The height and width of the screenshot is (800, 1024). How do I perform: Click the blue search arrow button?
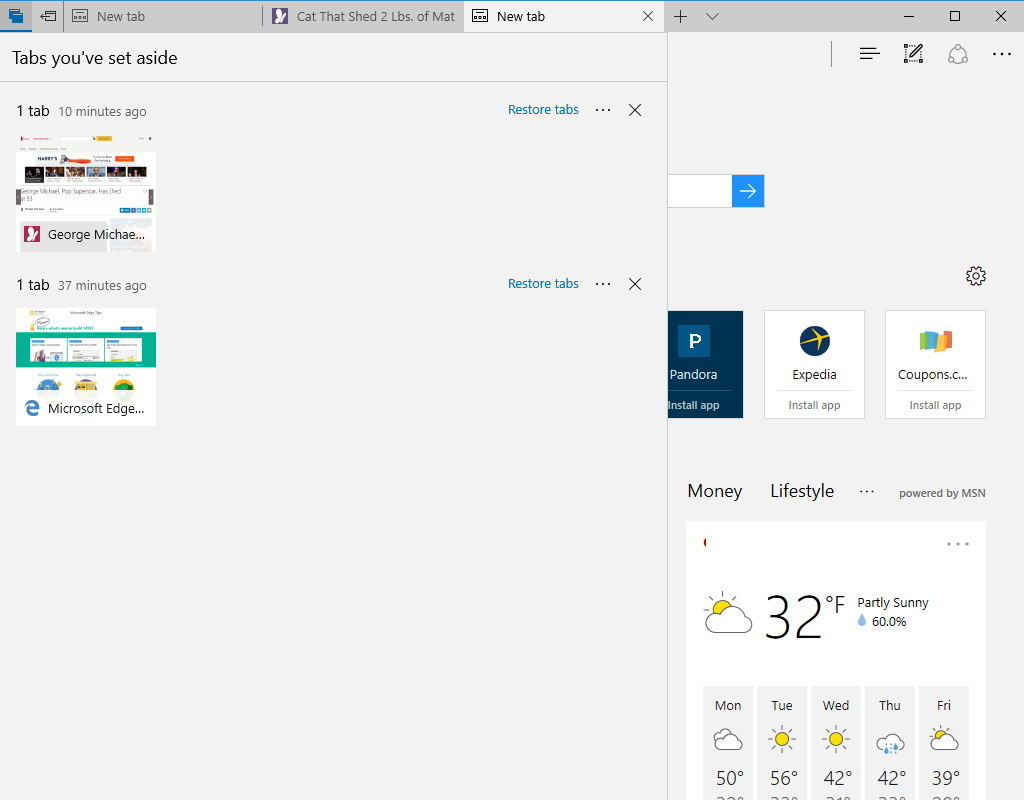click(748, 191)
